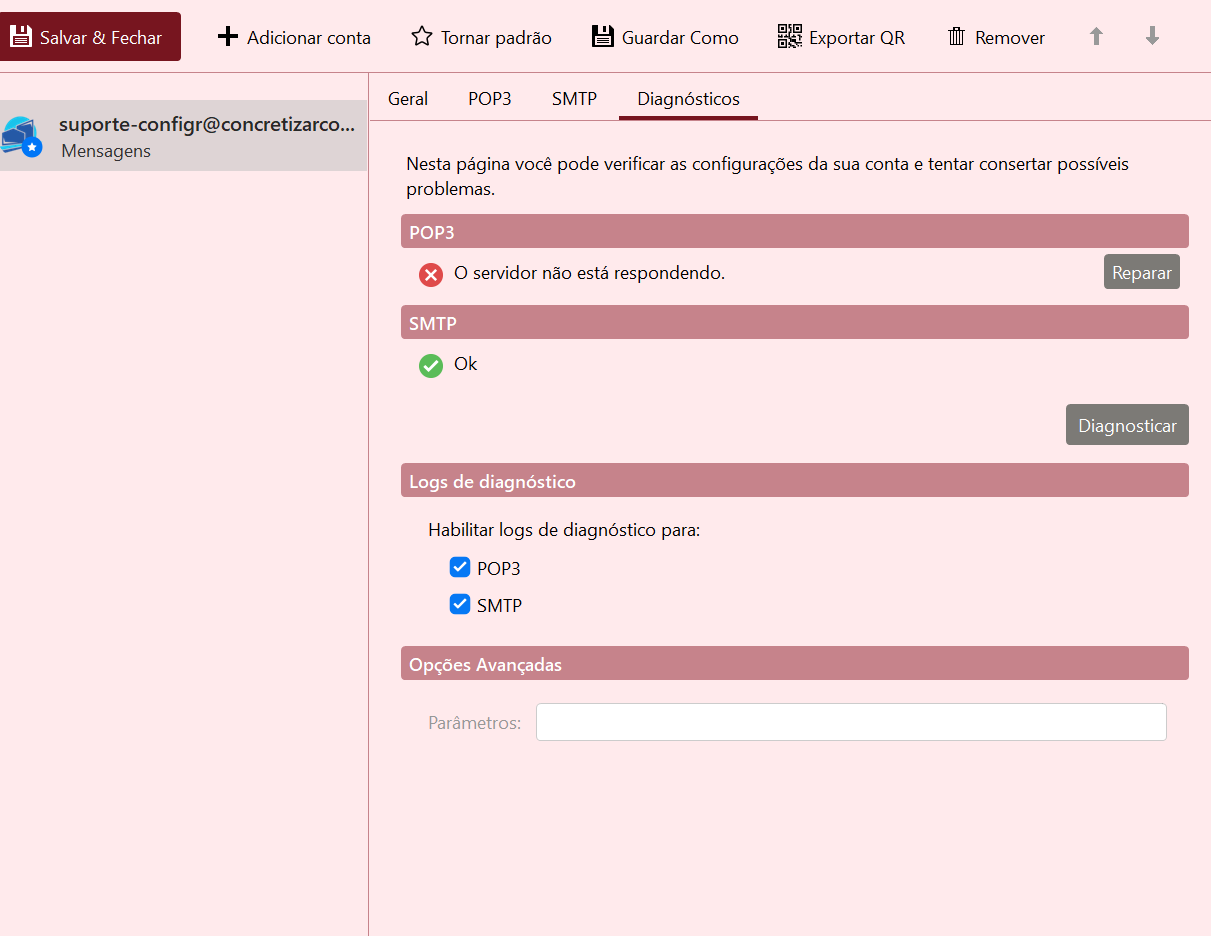Screen dimensions: 1211x936
Task: Click the mail account avatar icon in the sidebar
Action: pos(21,136)
